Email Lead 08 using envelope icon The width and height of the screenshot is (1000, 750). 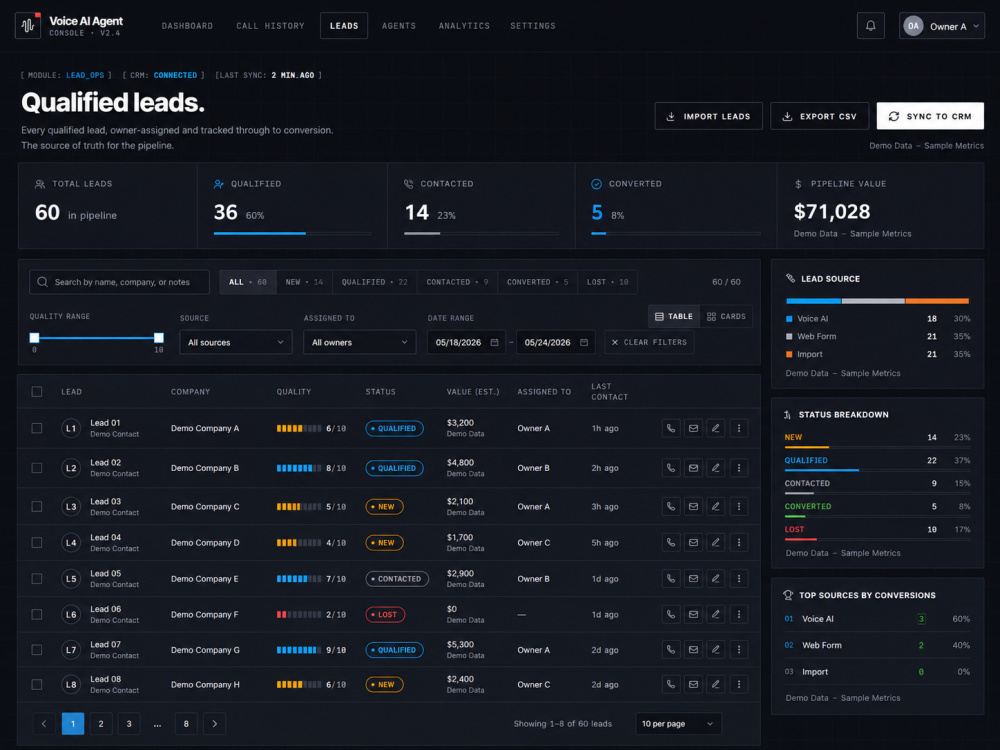(x=693, y=684)
